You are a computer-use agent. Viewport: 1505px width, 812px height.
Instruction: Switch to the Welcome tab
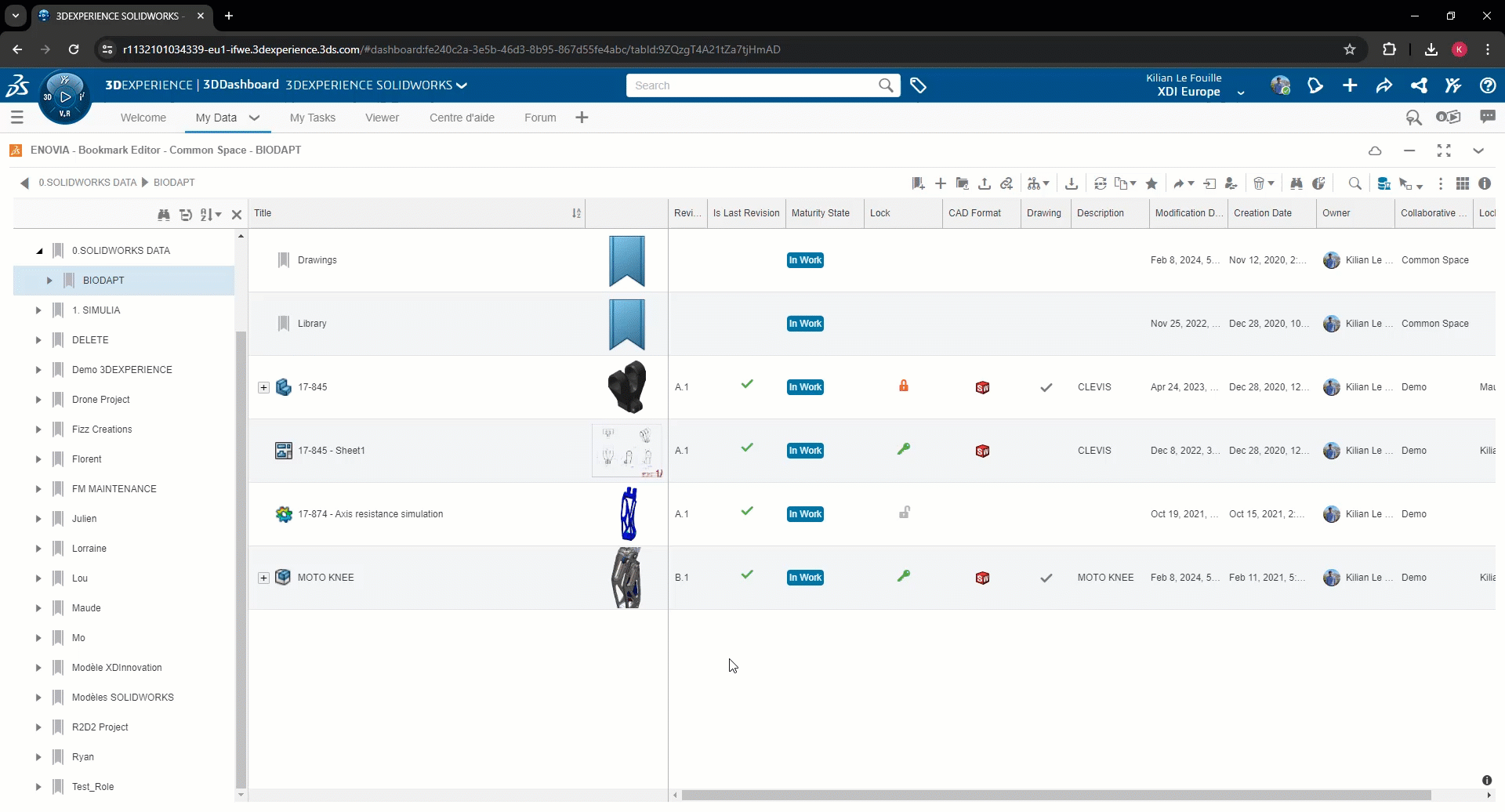pos(143,118)
